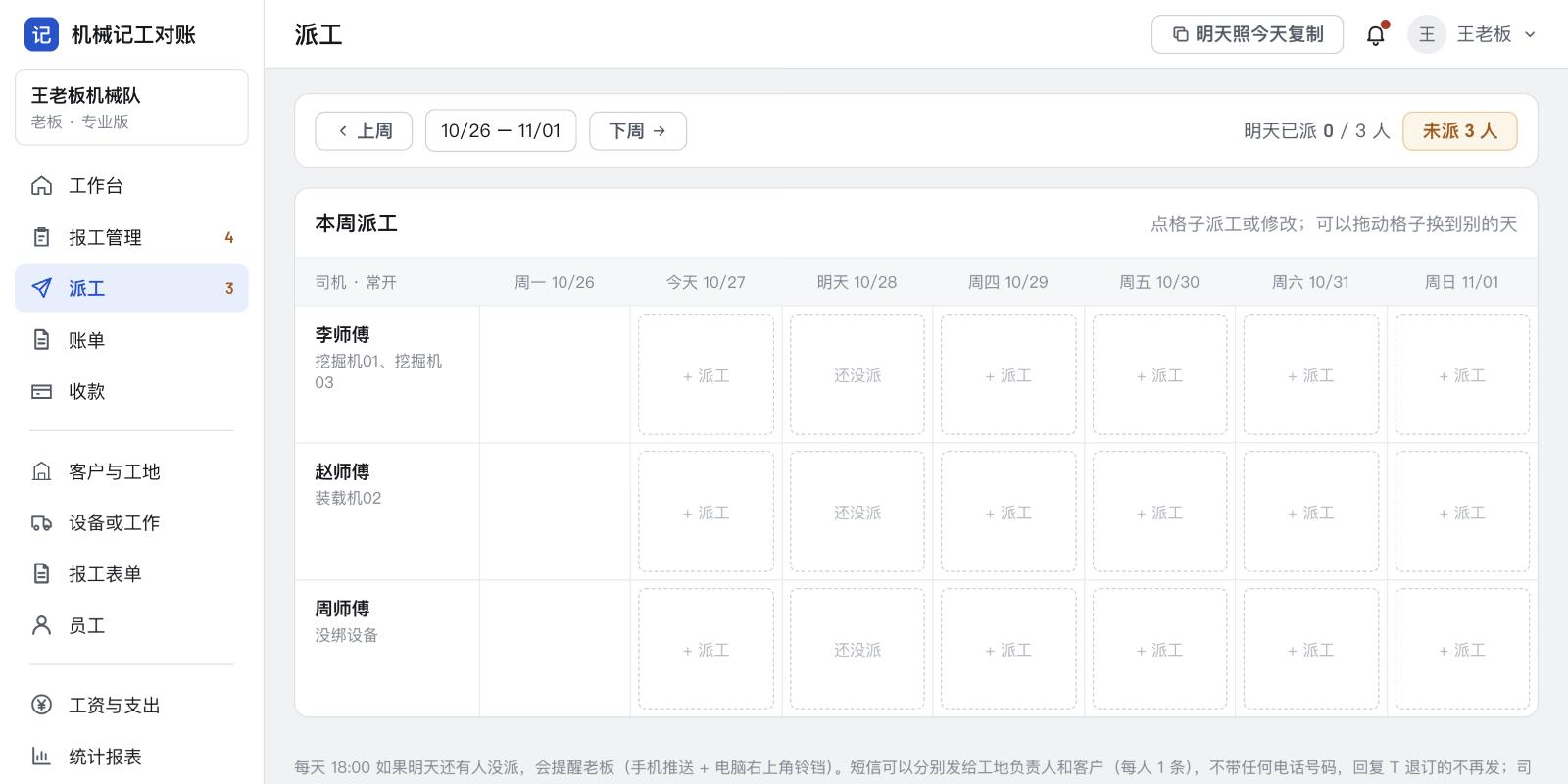
Task: Click the 报工管理 badge count 4
Action: [229, 238]
